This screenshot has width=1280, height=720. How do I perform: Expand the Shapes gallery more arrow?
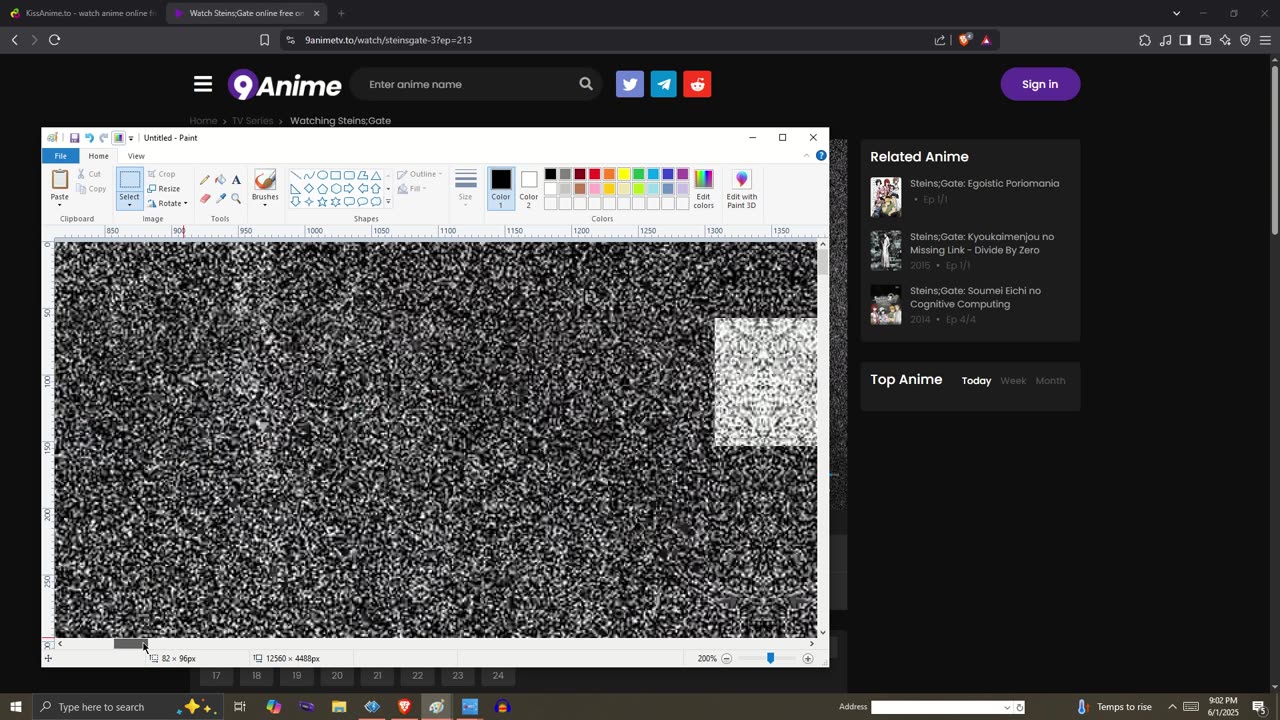(388, 203)
